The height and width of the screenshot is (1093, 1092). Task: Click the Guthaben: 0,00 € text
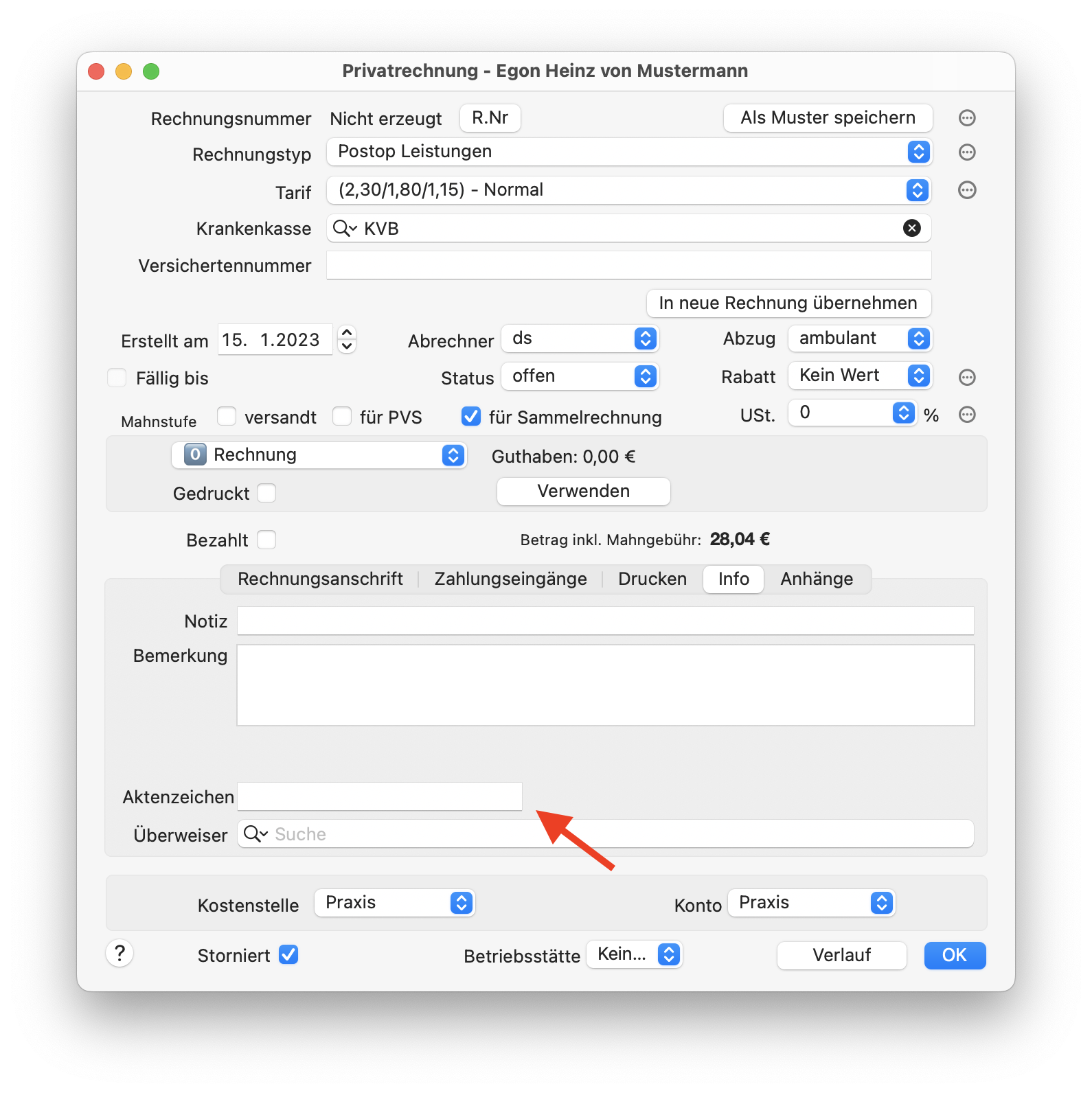pyautogui.click(x=563, y=457)
